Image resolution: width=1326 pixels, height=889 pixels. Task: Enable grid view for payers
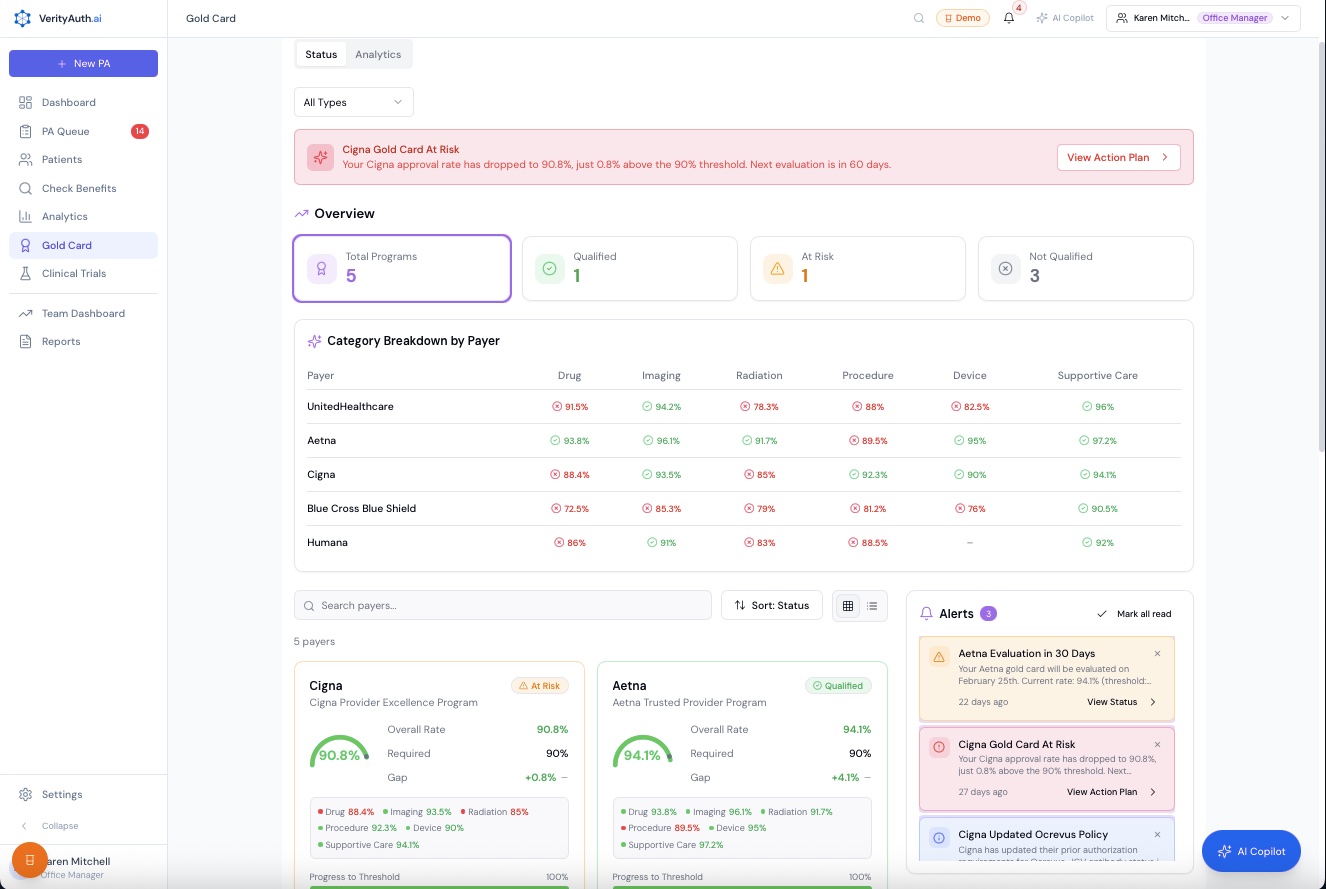pyautogui.click(x=847, y=605)
